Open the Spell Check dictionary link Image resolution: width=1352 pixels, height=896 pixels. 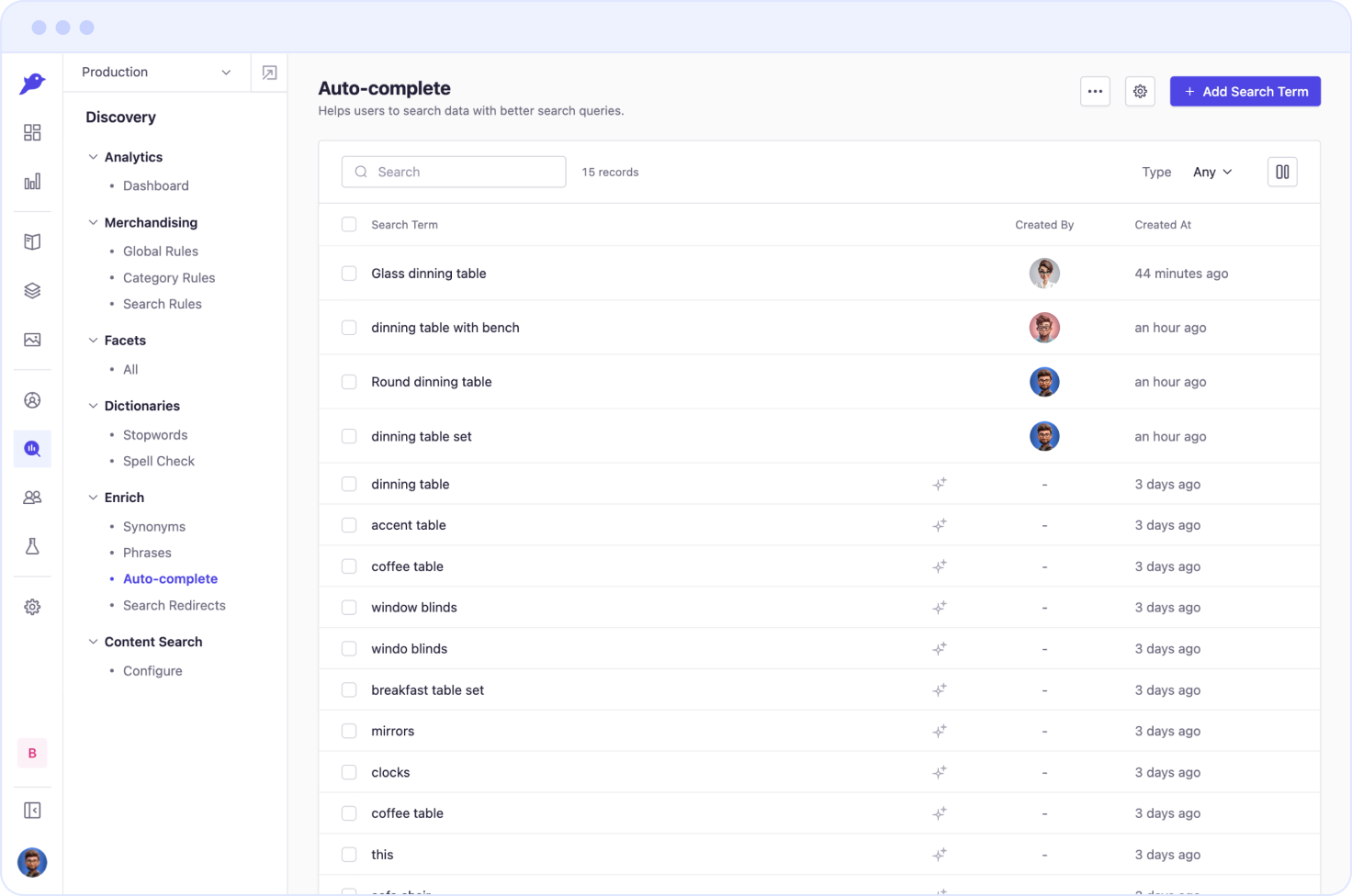point(159,462)
